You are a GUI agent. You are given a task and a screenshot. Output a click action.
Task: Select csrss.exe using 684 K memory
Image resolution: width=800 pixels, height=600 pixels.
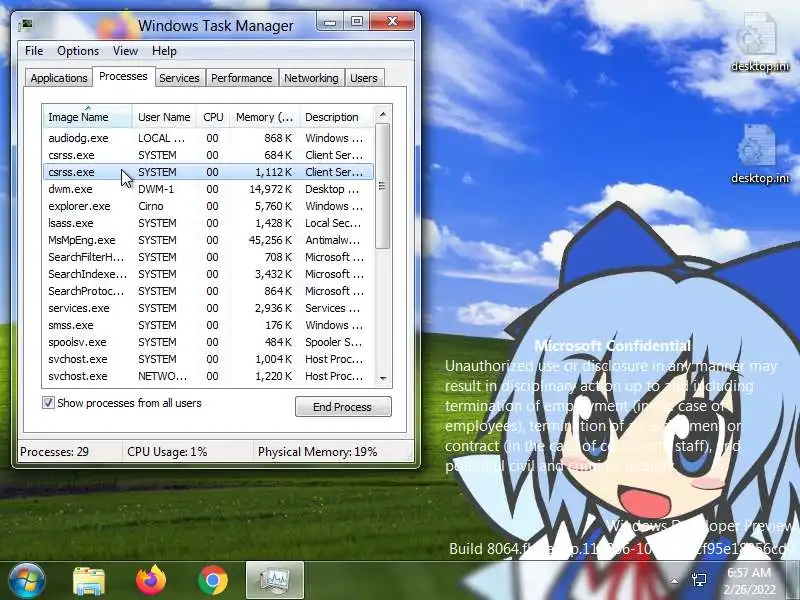point(208,155)
